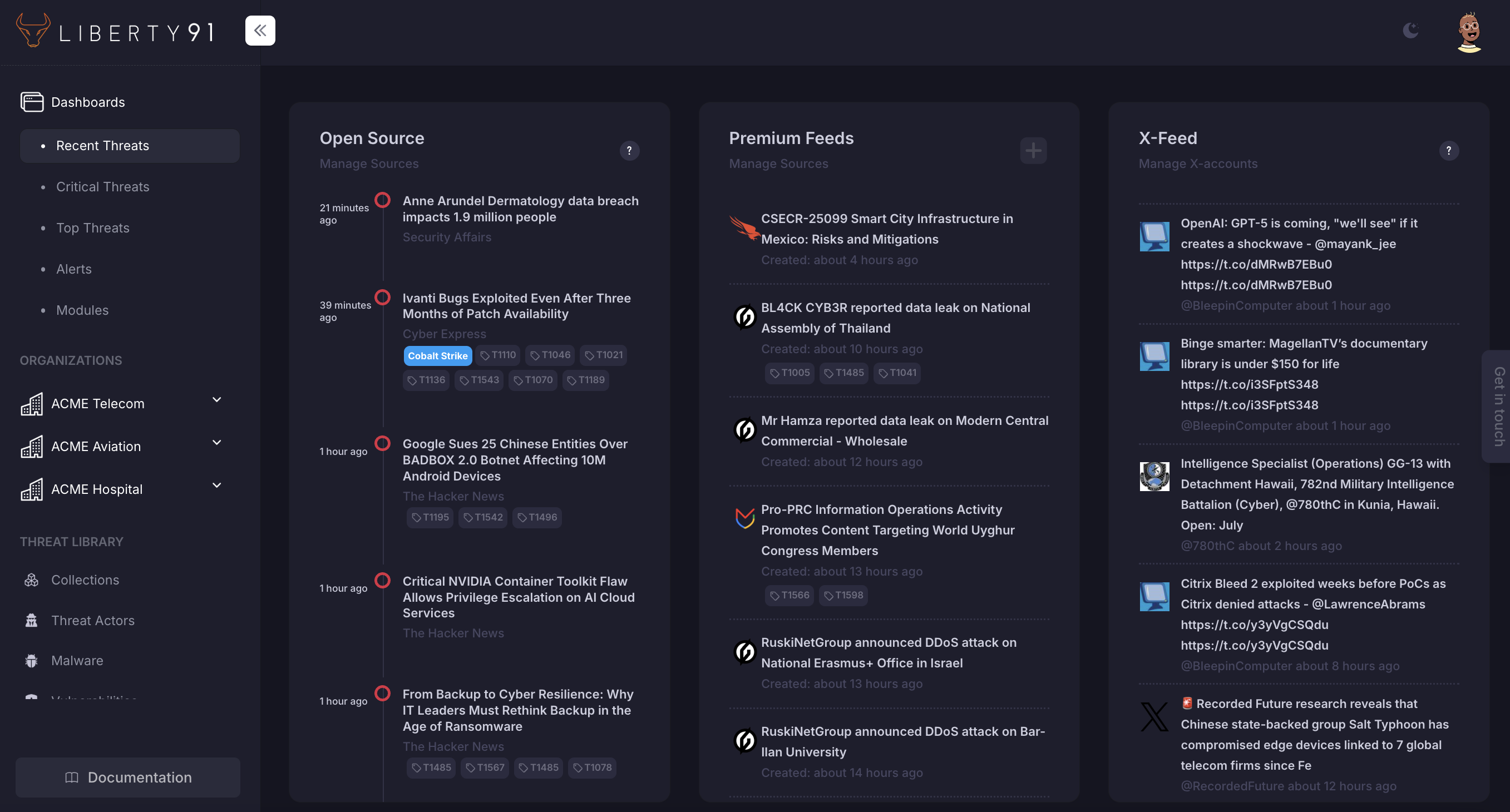Screen dimensions: 1510x812
Task: Click X logo on Recorded Future tweet
Action: (1154, 716)
